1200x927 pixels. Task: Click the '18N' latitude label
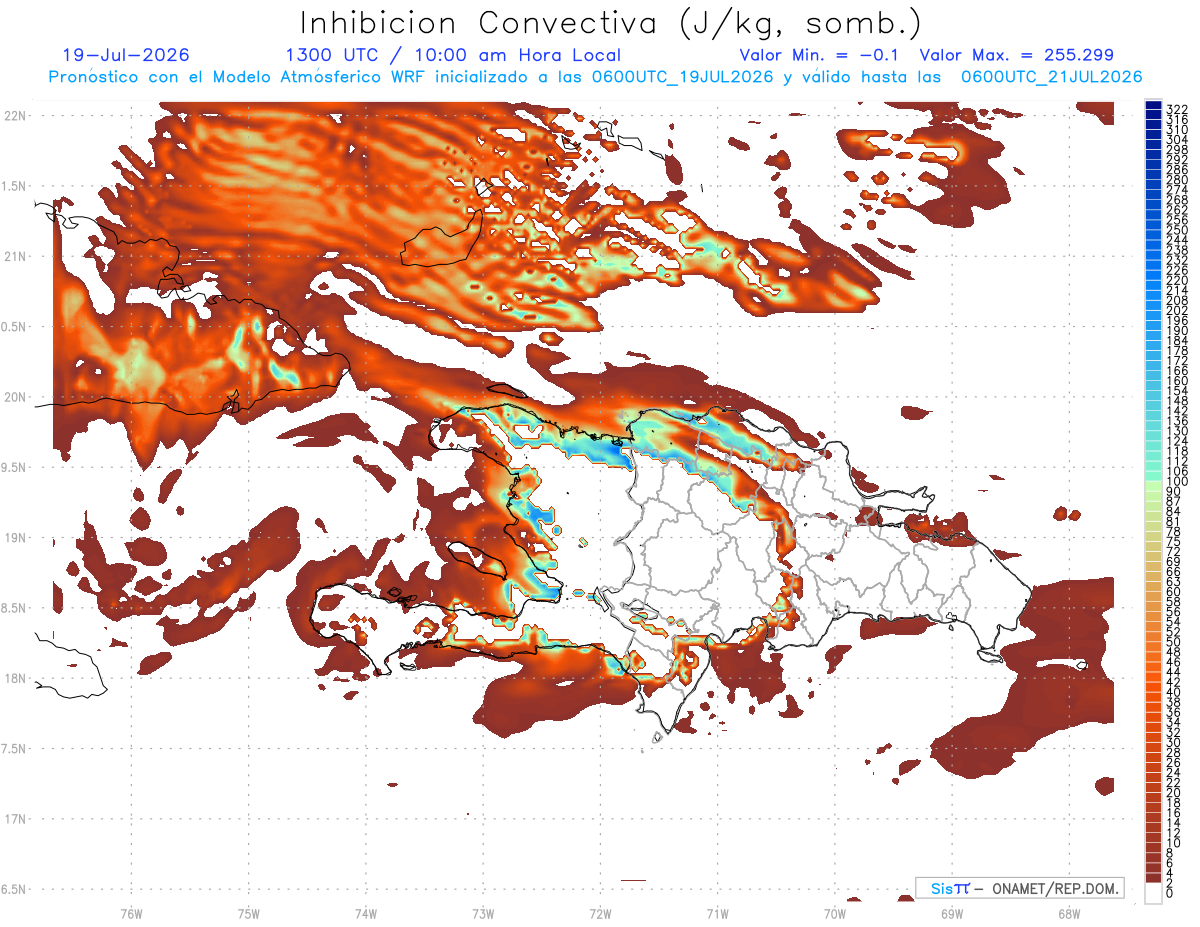click(13, 678)
